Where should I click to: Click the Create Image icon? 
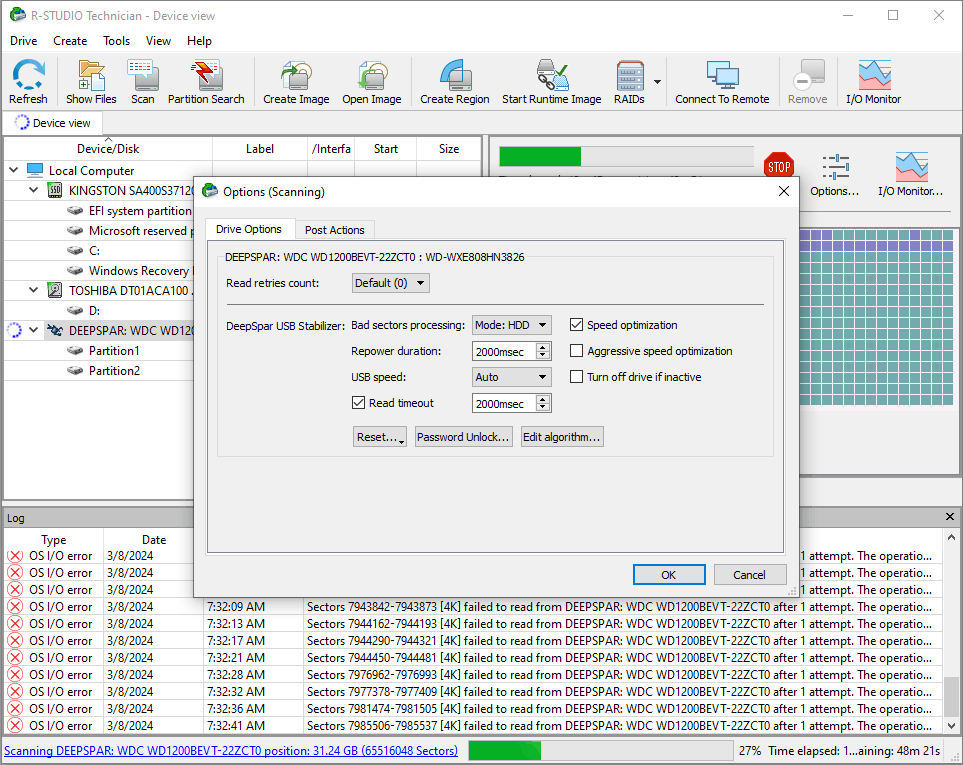(296, 82)
